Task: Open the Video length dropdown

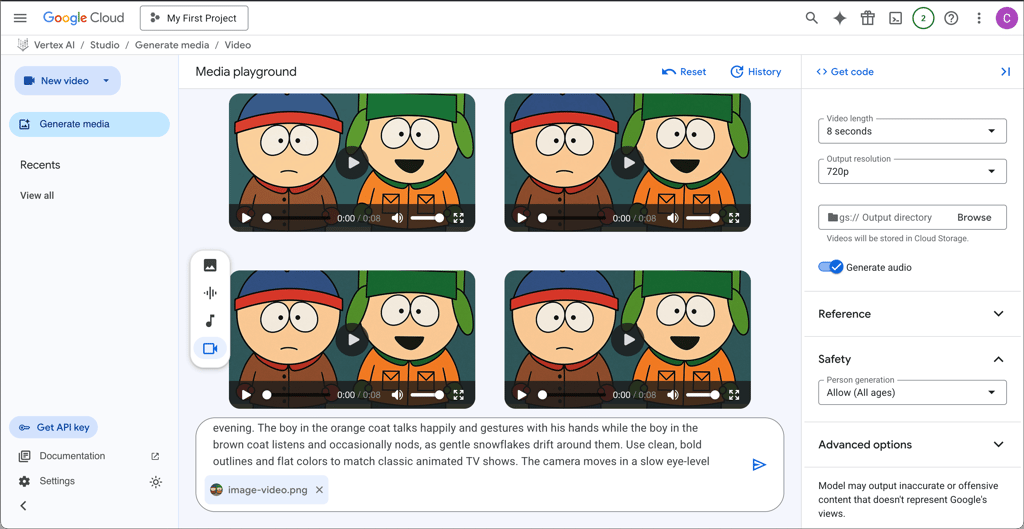Action: [x=912, y=131]
